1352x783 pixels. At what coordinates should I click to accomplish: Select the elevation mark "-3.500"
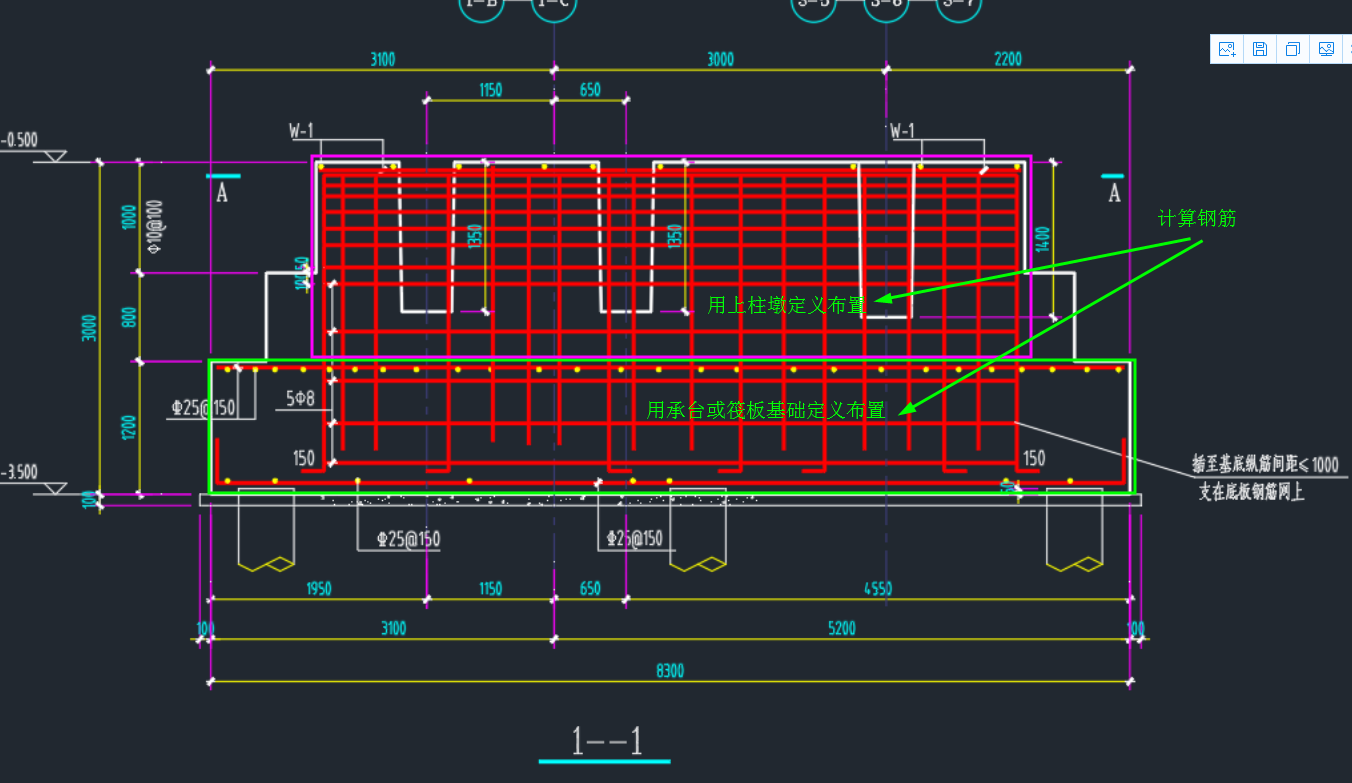(x=19, y=471)
